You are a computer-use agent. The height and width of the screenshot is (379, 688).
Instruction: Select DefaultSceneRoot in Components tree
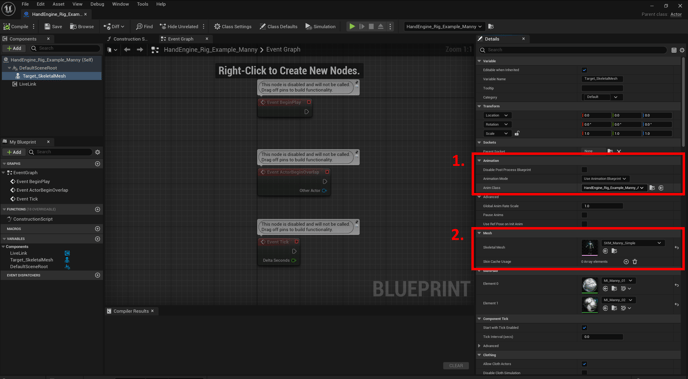[38, 68]
